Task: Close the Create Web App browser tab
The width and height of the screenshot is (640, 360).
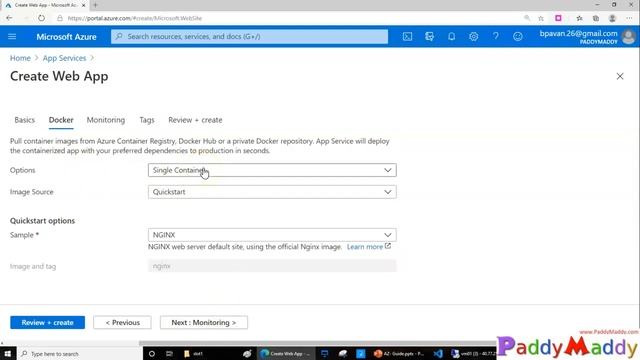Action: [83, 5]
